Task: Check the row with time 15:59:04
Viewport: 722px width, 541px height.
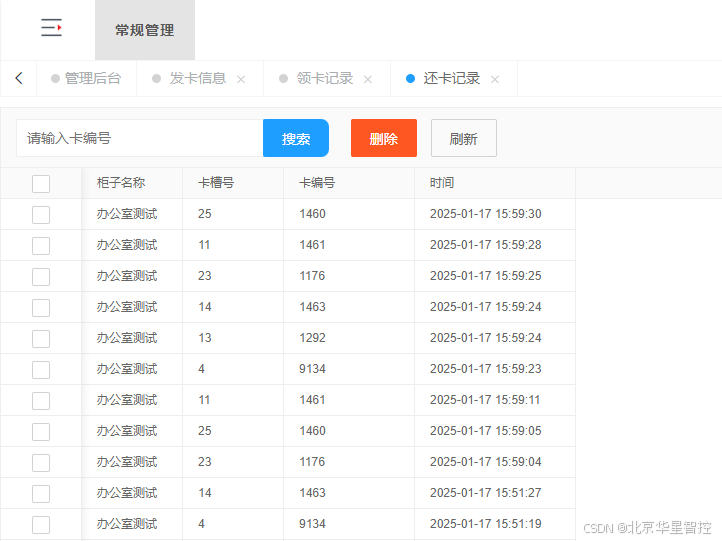Action: 41,463
